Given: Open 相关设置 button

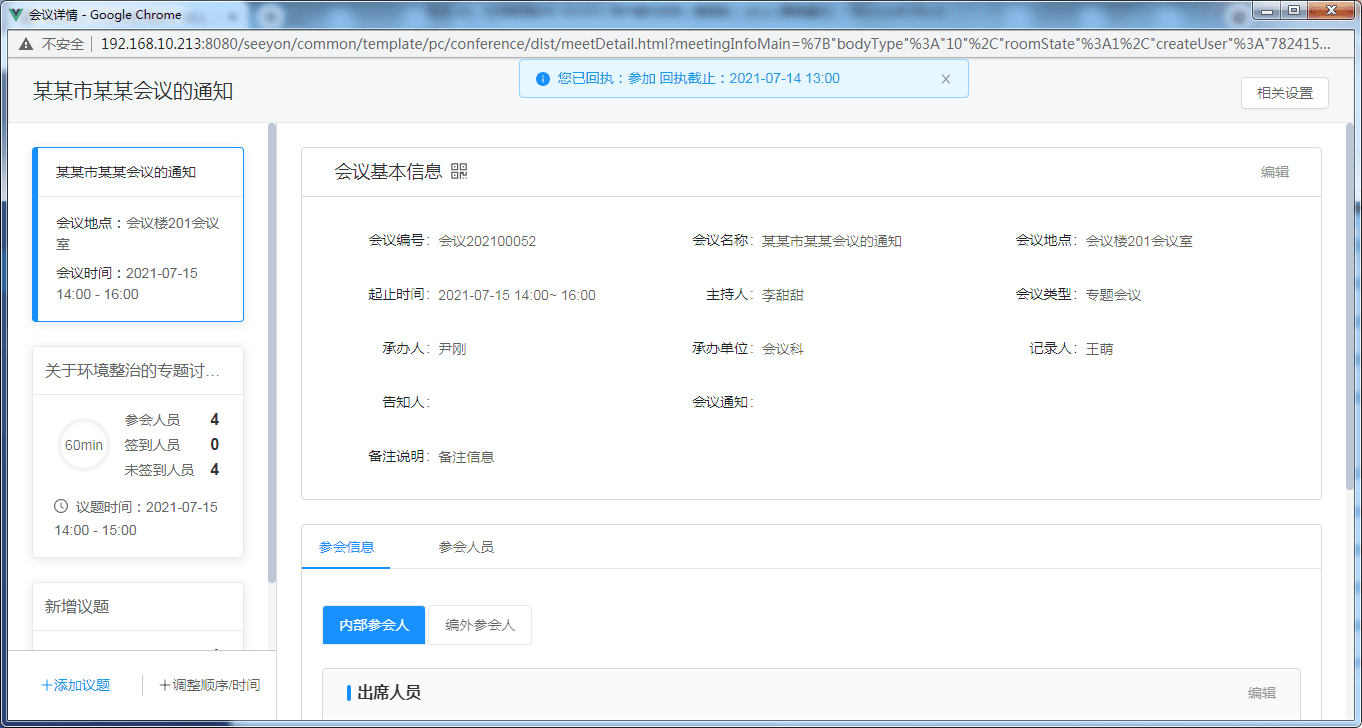Looking at the screenshot, I should [1285, 93].
